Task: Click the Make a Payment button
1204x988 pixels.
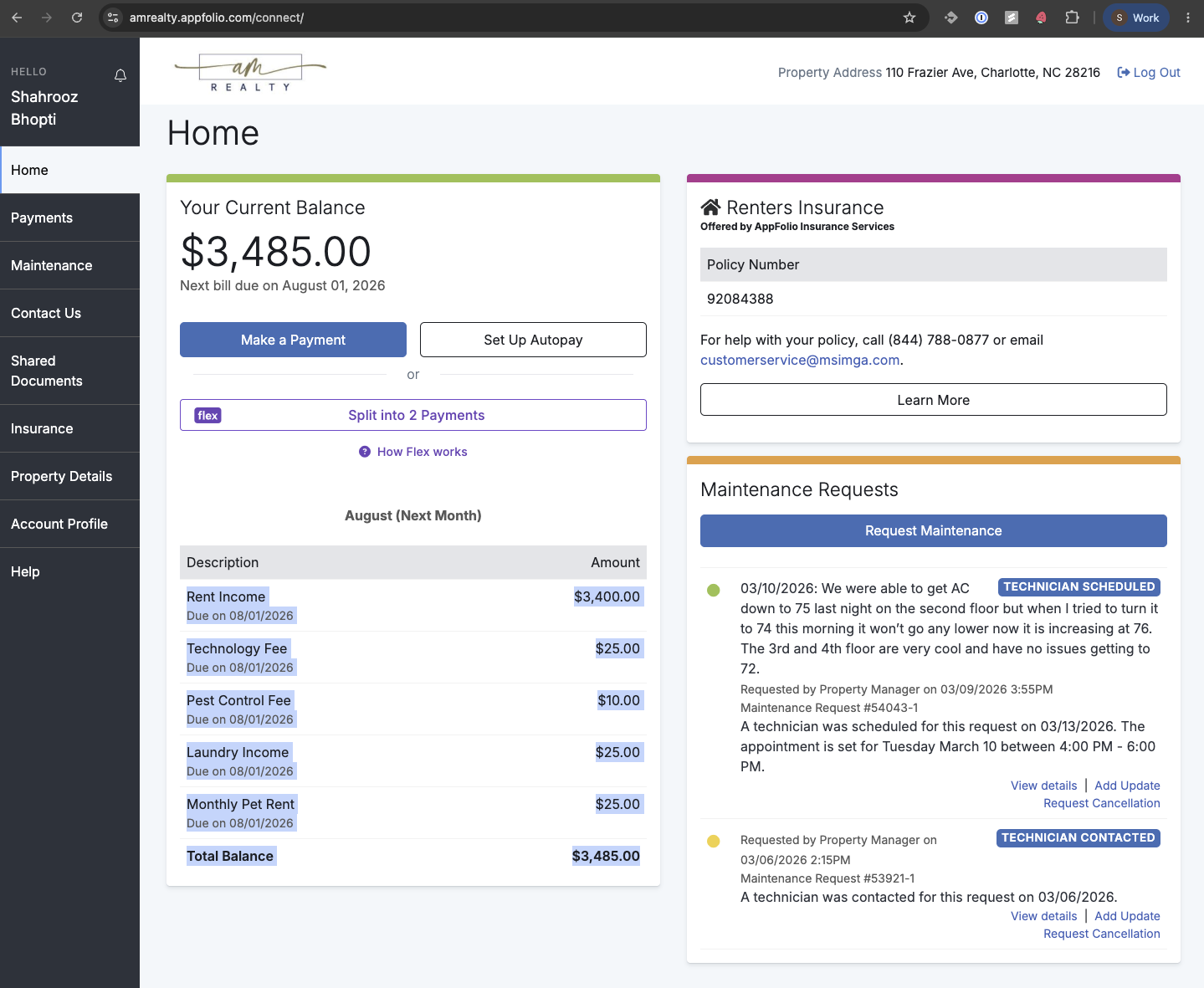Action: 293,340
